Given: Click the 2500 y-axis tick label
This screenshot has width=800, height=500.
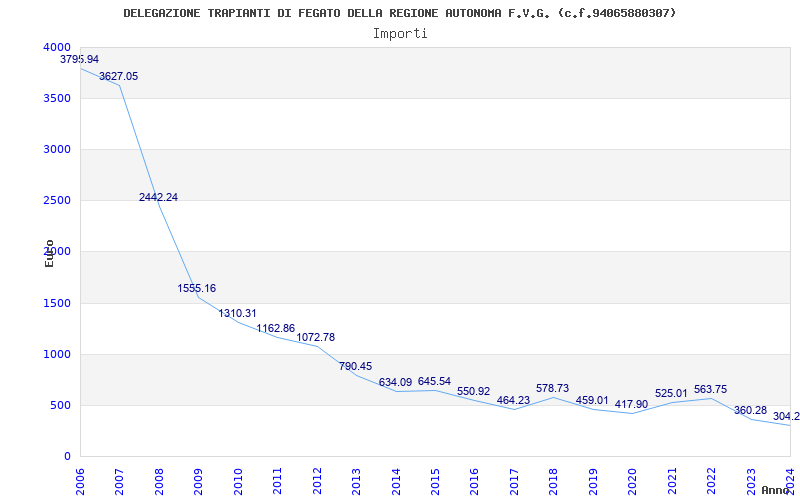Looking at the screenshot, I should tap(57, 200).
